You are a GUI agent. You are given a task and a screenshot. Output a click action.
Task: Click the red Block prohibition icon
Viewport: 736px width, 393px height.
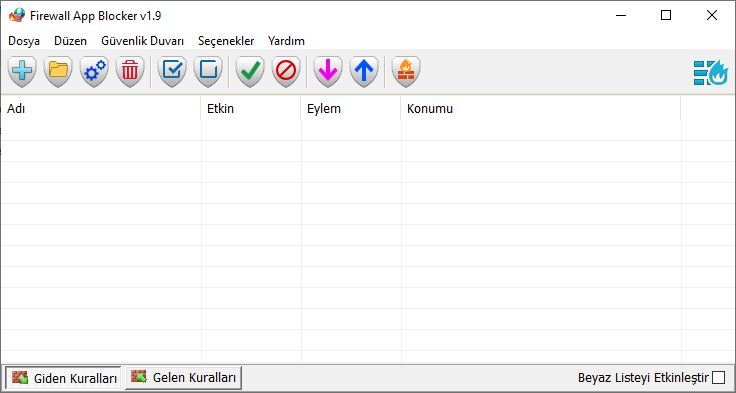[x=286, y=71]
